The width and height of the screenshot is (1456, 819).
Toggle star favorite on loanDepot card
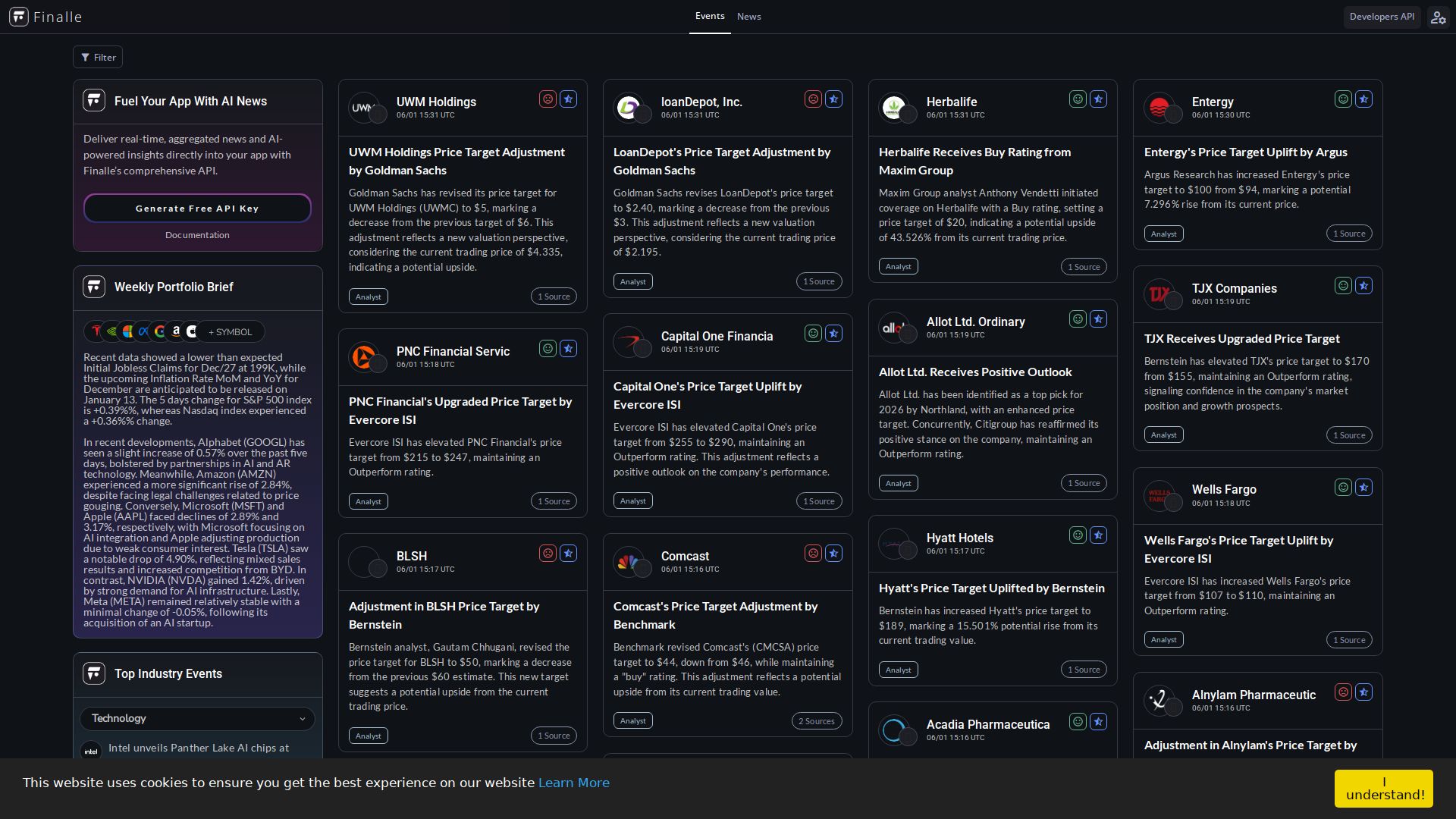pyautogui.click(x=833, y=99)
